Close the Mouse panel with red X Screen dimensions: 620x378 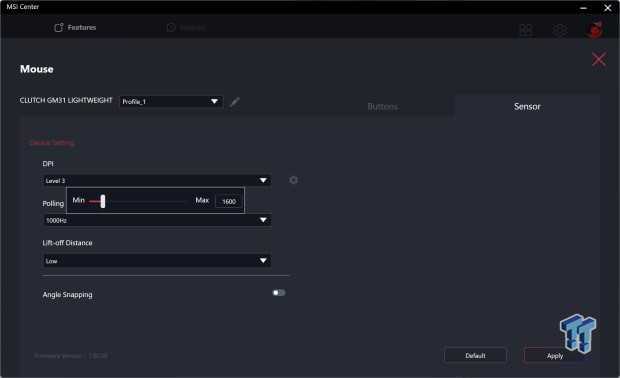[599, 59]
